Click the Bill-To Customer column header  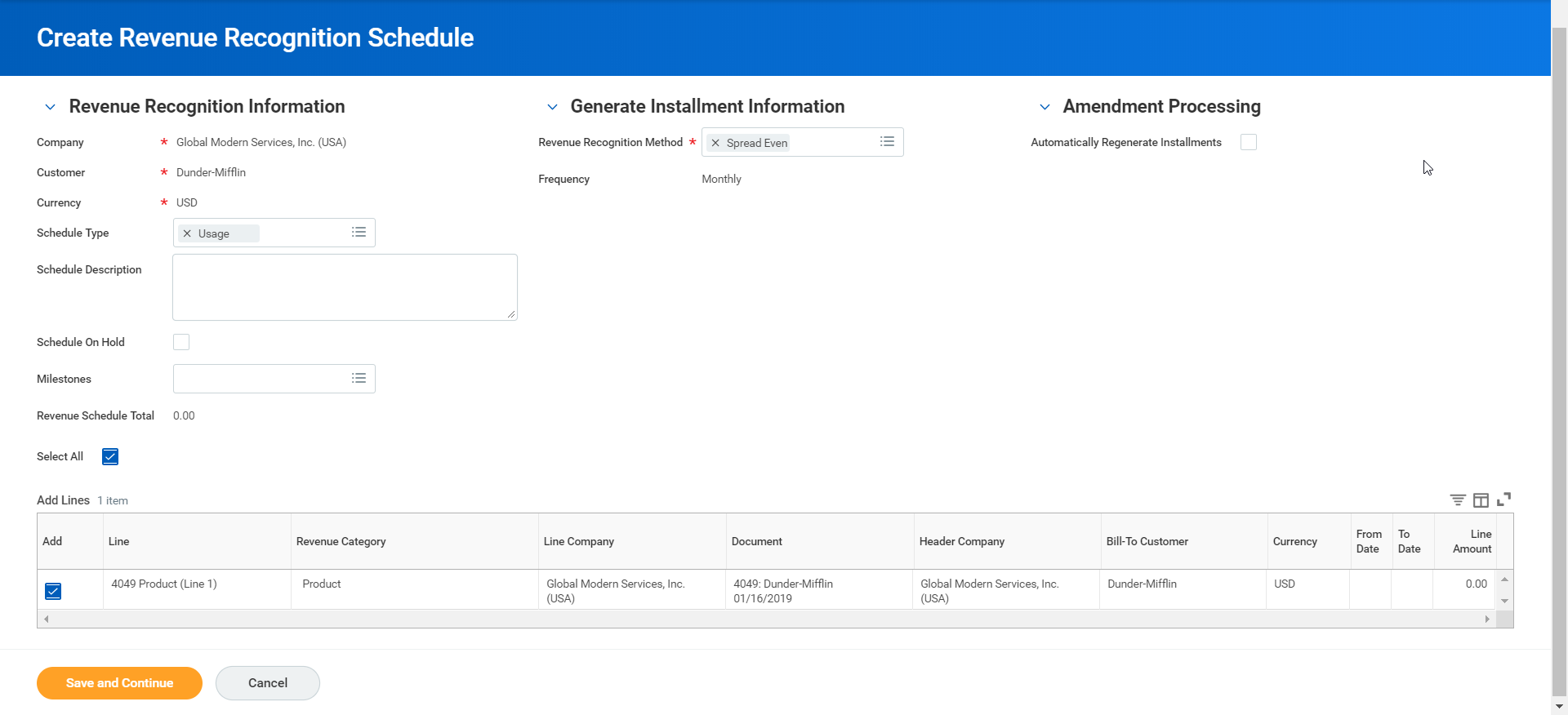tap(1184, 541)
